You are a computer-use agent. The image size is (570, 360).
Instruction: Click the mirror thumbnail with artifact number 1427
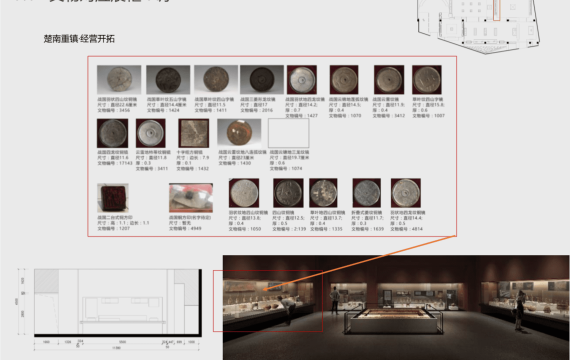pos(302,80)
